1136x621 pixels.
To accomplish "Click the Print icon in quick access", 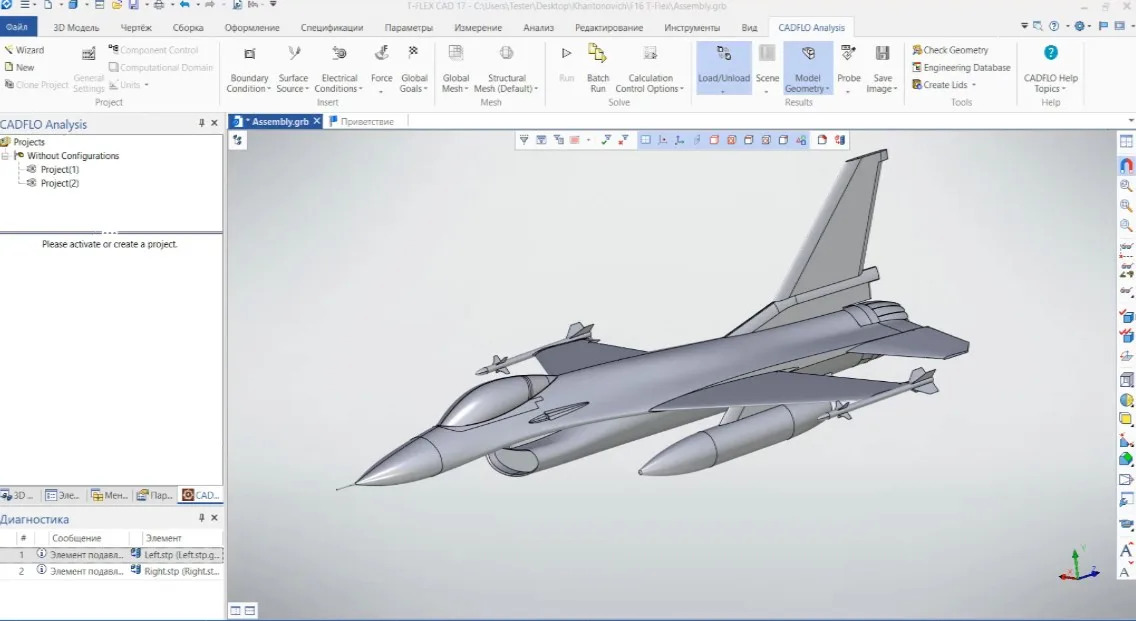I will (x=159, y=5).
